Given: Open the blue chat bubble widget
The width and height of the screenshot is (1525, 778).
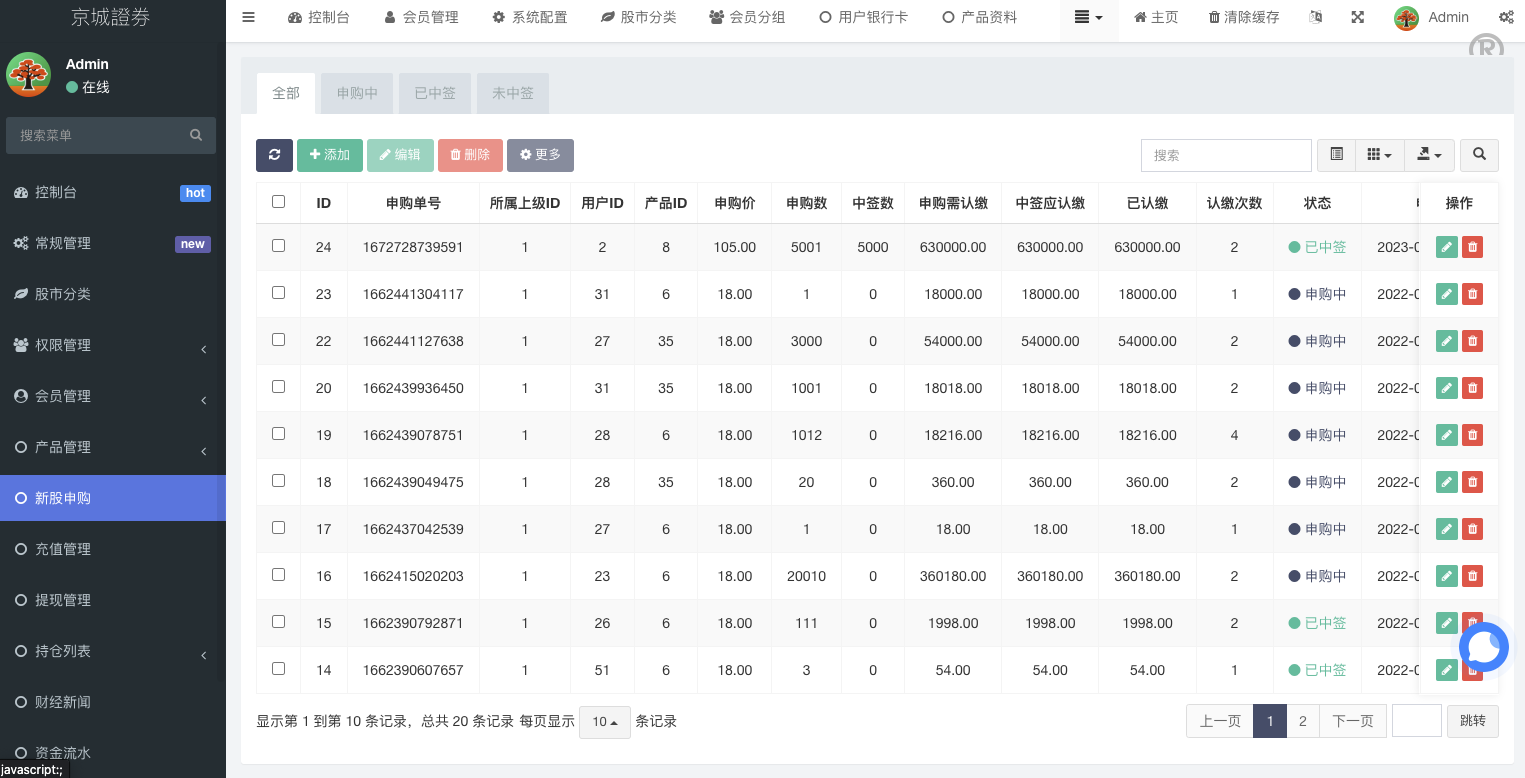Looking at the screenshot, I should [1483, 647].
